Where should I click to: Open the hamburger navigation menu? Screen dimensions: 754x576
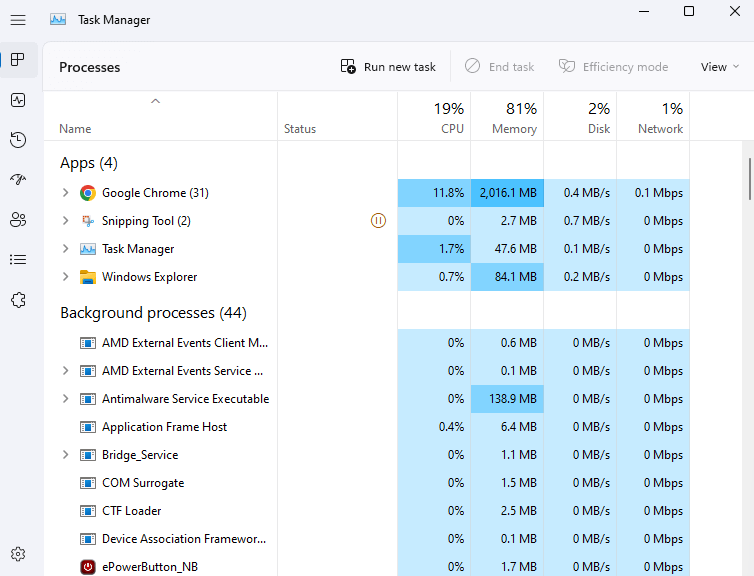click(x=18, y=19)
